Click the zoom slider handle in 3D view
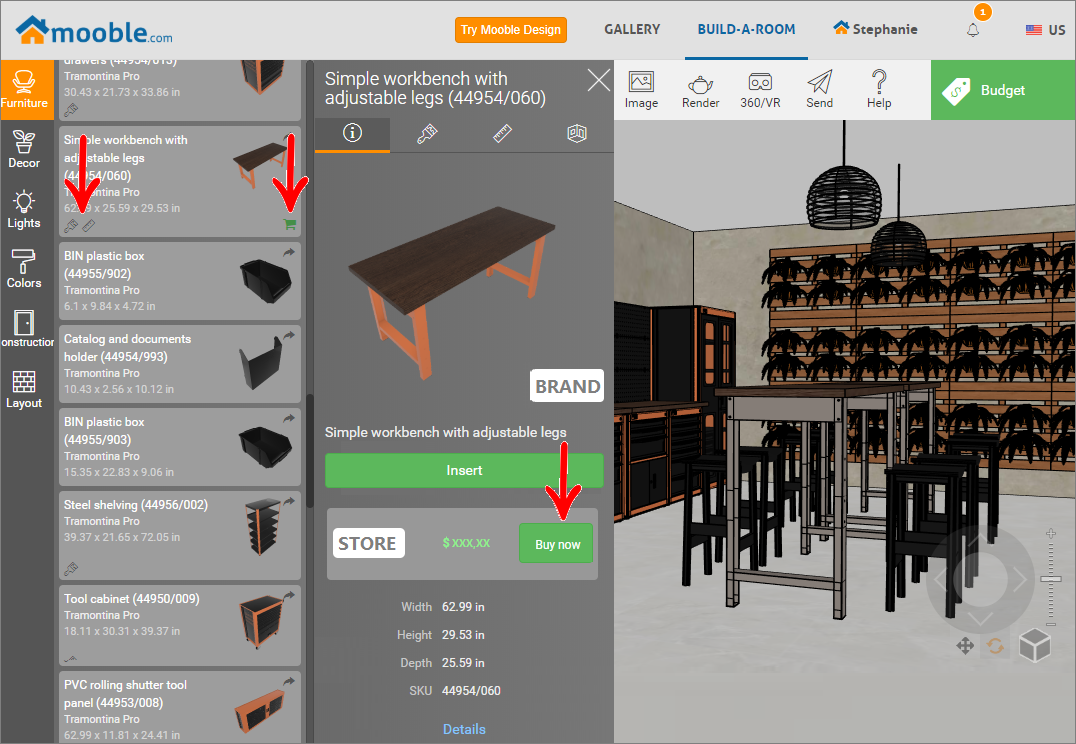 1051,579
